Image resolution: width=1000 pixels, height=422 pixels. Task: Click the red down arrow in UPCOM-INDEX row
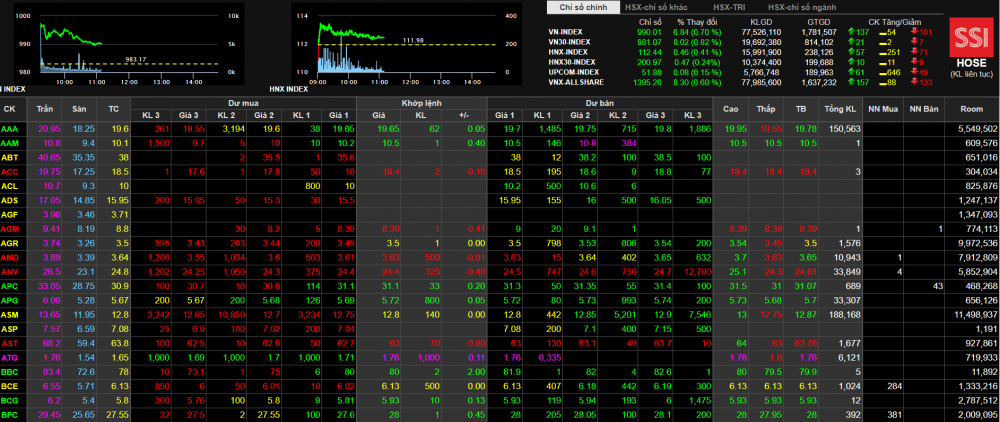click(915, 71)
